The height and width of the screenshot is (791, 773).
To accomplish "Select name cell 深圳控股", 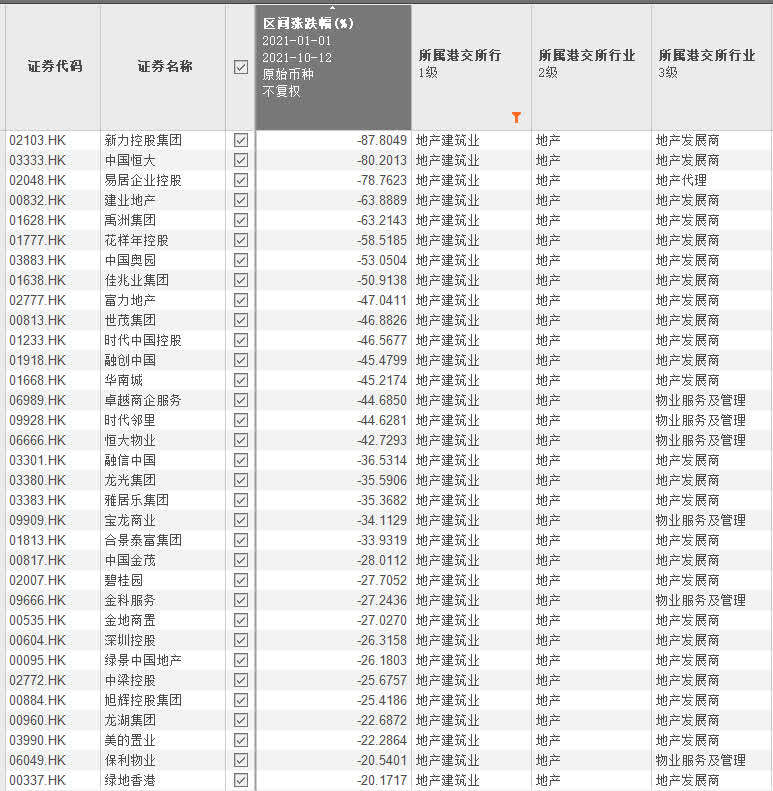I will pos(130,640).
